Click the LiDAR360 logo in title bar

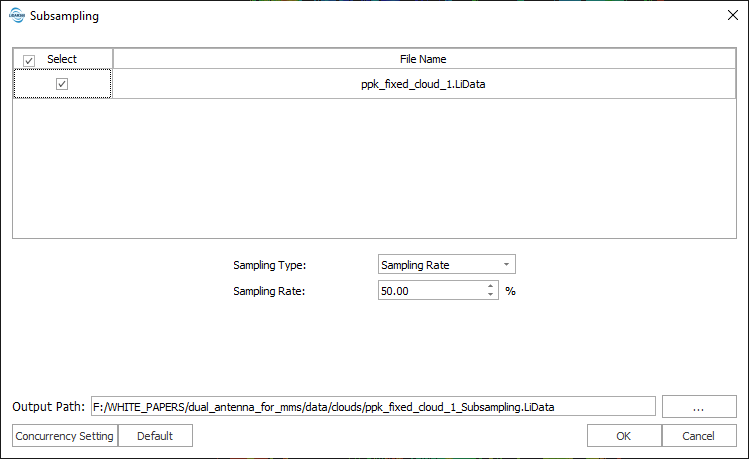click(x=16, y=16)
